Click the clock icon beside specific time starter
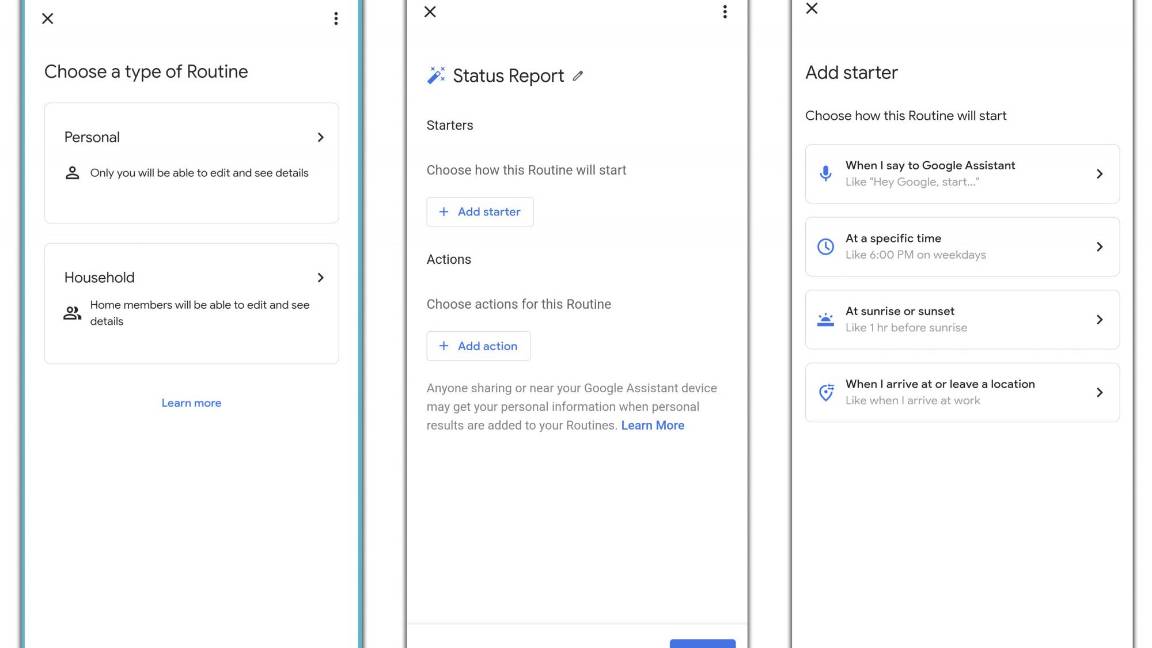Viewport: 1152px width, 648px height. pyautogui.click(x=824, y=244)
